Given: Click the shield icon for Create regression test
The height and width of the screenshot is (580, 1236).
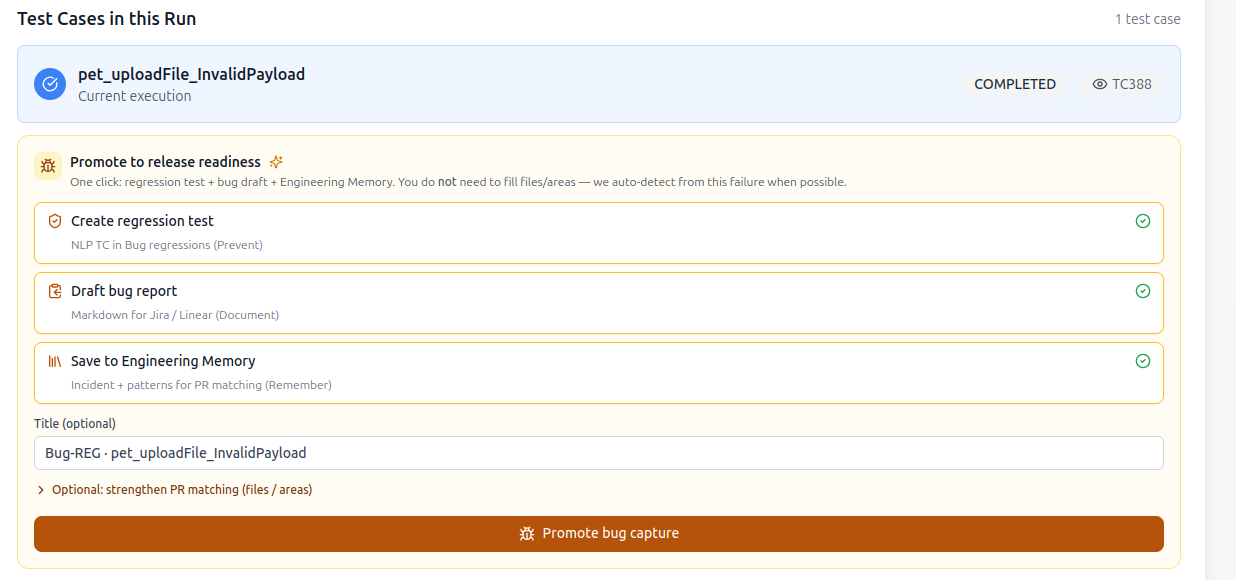Looking at the screenshot, I should [x=55, y=221].
